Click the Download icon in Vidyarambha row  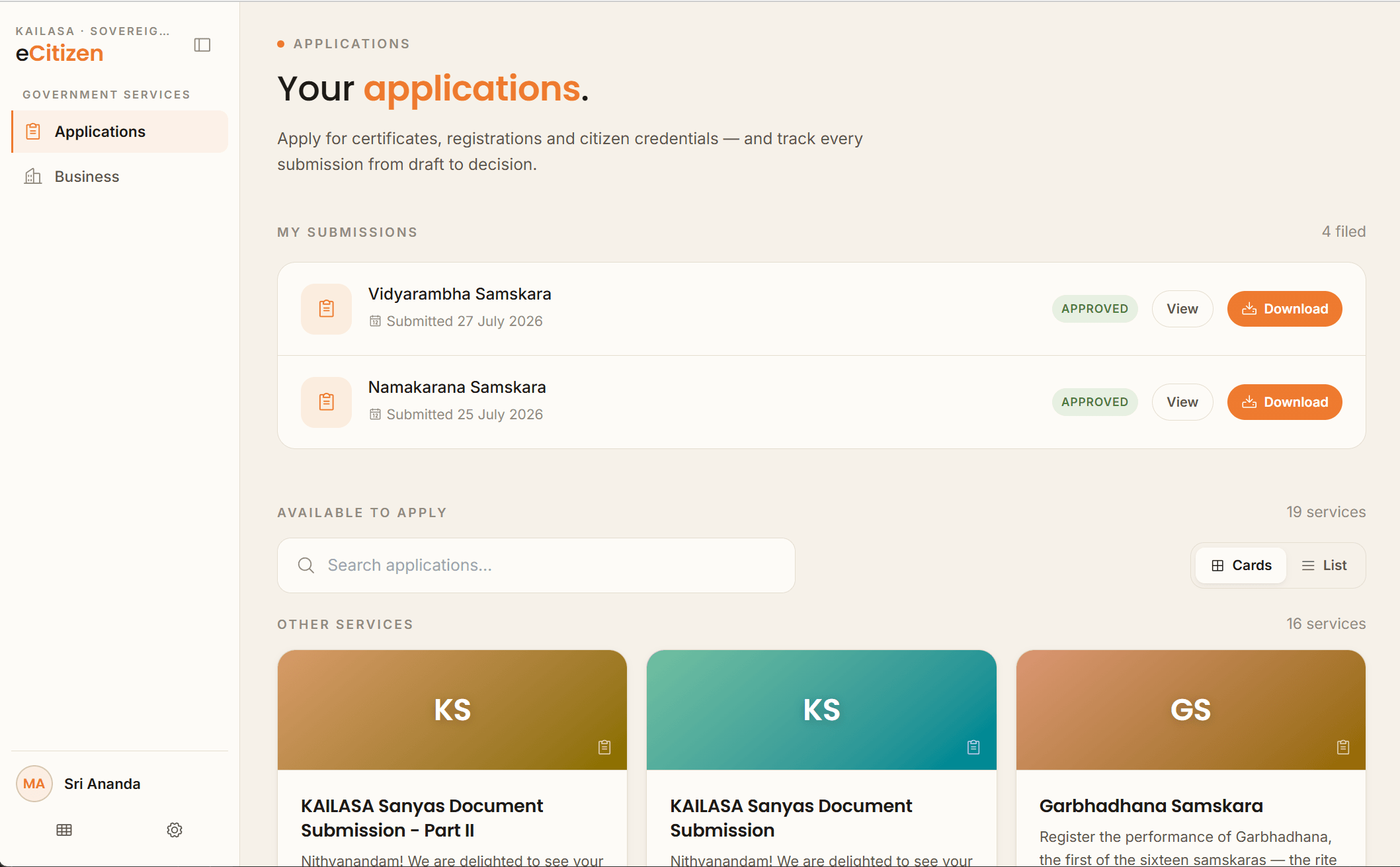(1249, 309)
